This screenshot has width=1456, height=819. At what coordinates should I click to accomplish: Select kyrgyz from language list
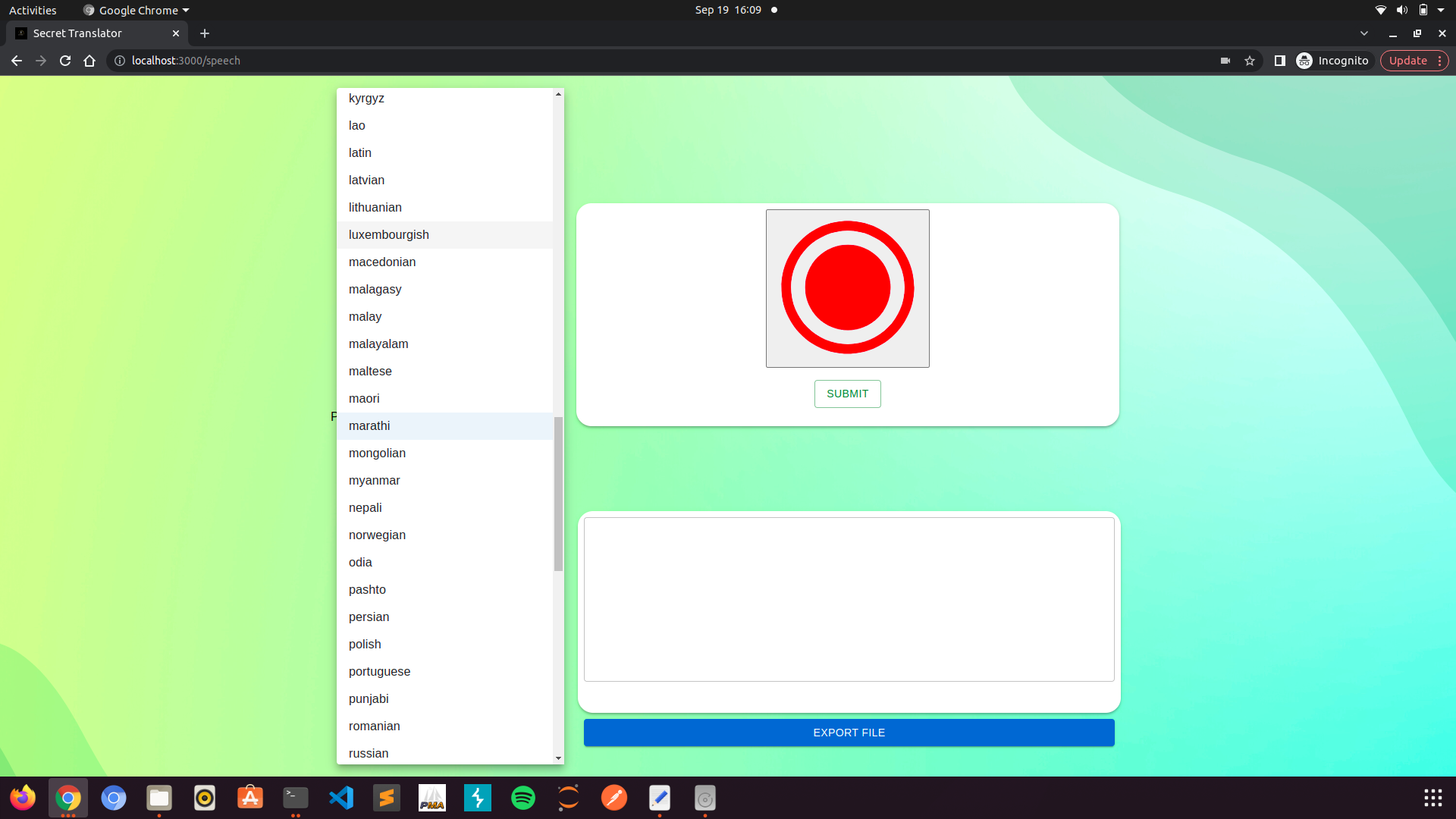(444, 99)
